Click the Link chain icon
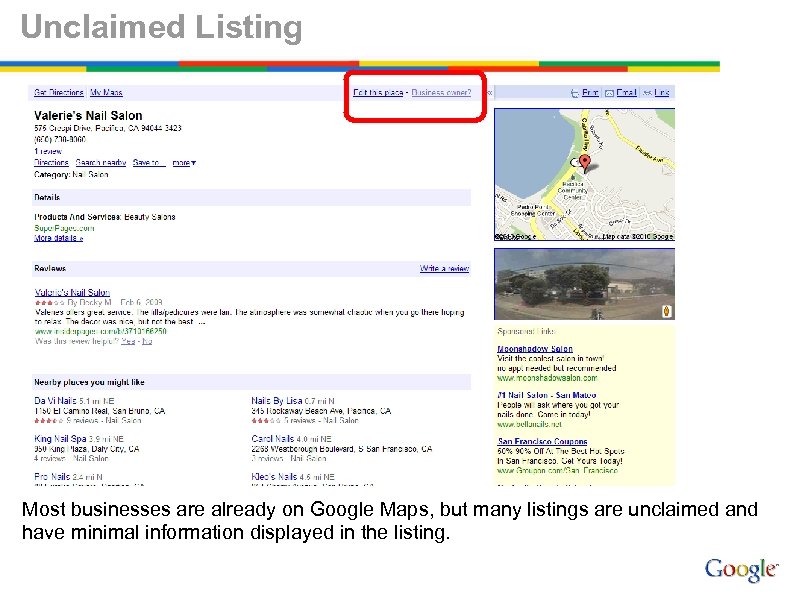Image resolution: width=800 pixels, height=600 pixels. [645, 92]
